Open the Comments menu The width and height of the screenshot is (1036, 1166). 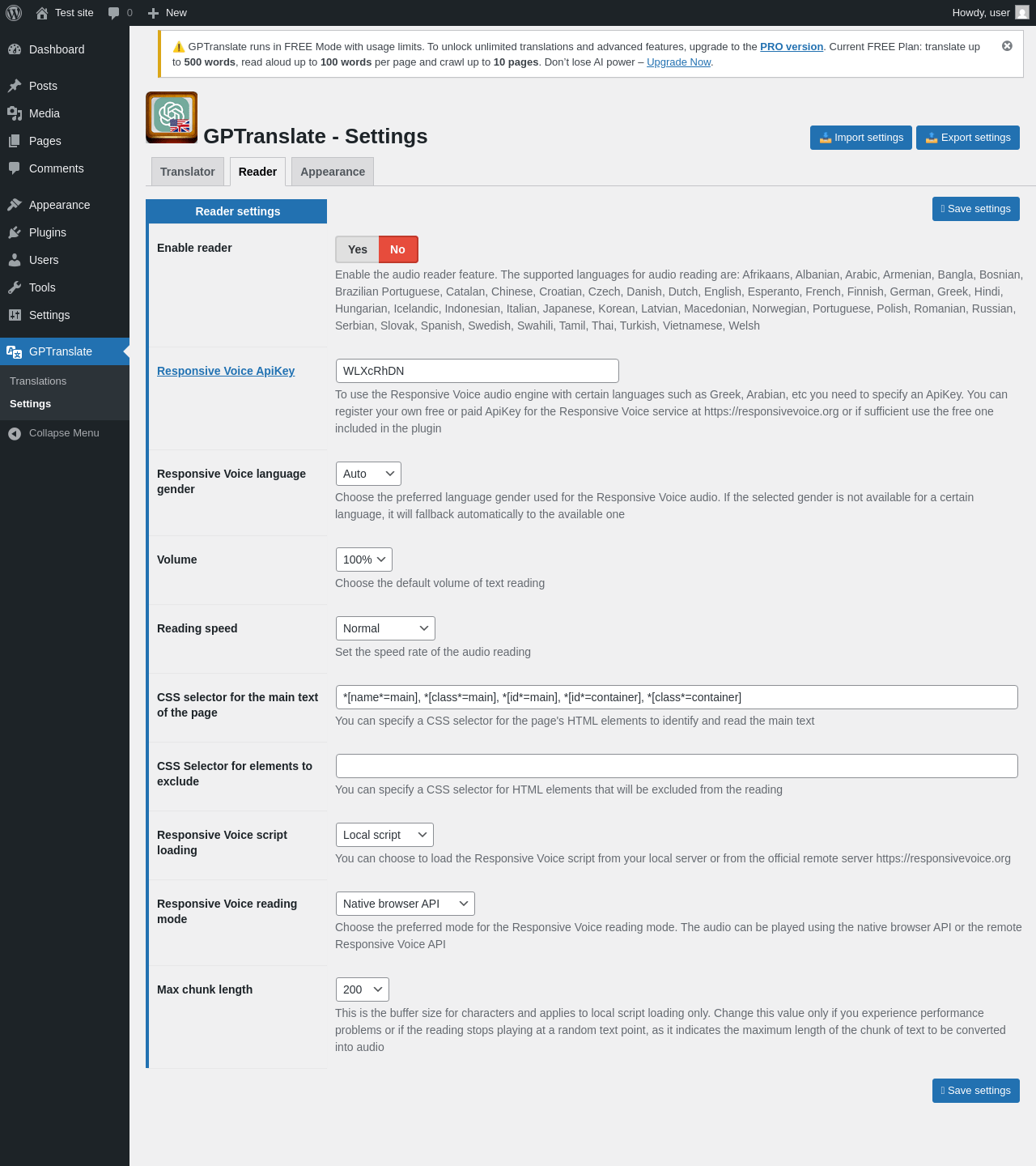pos(65,168)
